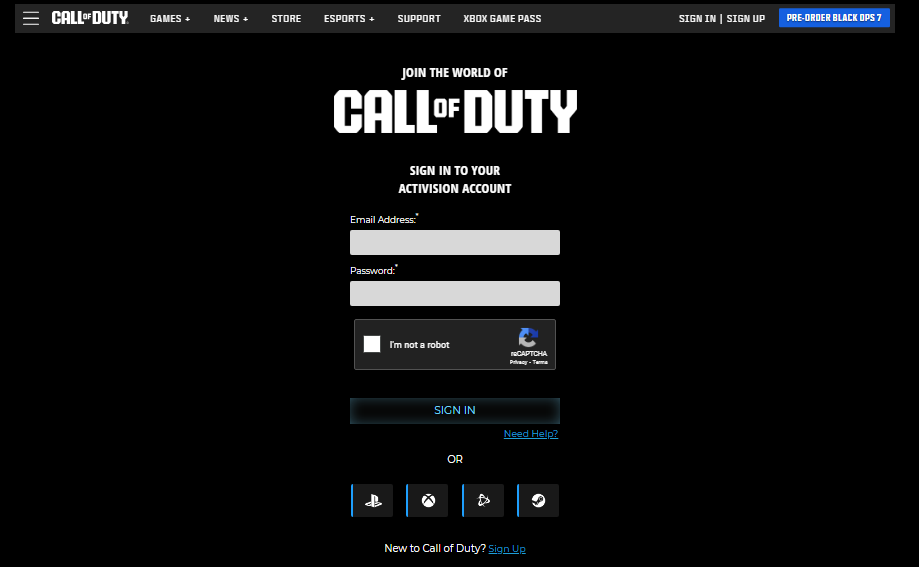Click the Call of Duty header logo
Image resolution: width=919 pixels, height=567 pixels.
(90, 18)
